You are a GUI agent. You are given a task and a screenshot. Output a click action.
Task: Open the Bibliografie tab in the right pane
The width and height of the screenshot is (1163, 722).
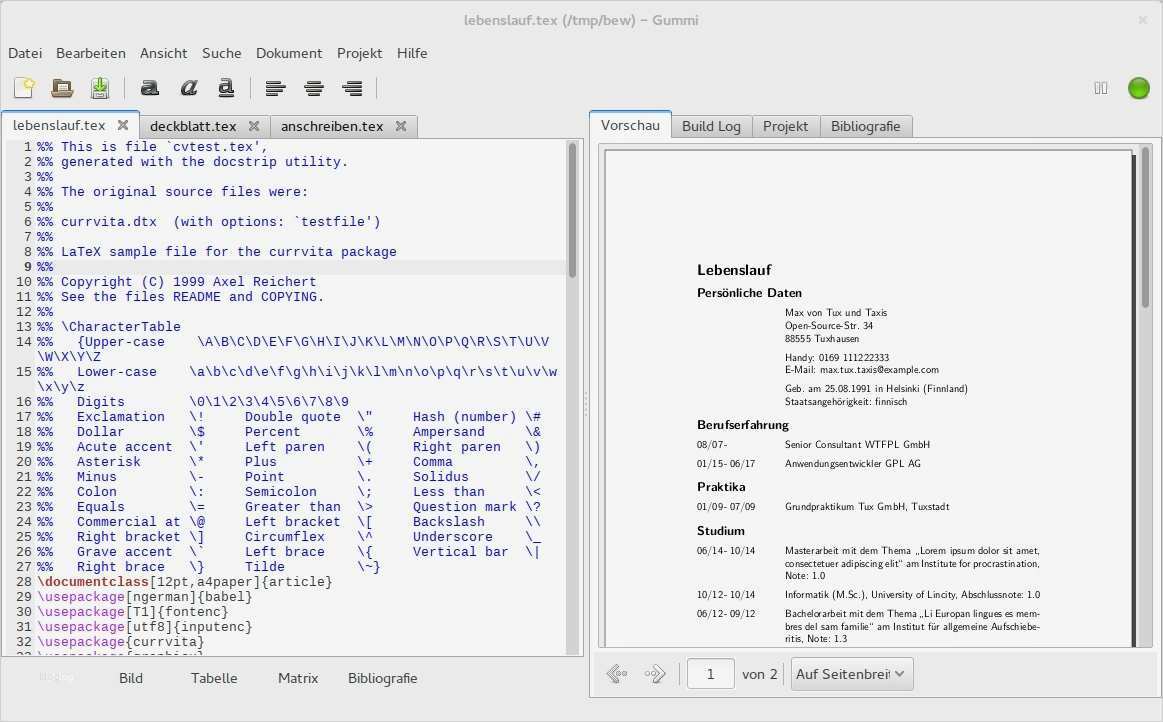866,126
